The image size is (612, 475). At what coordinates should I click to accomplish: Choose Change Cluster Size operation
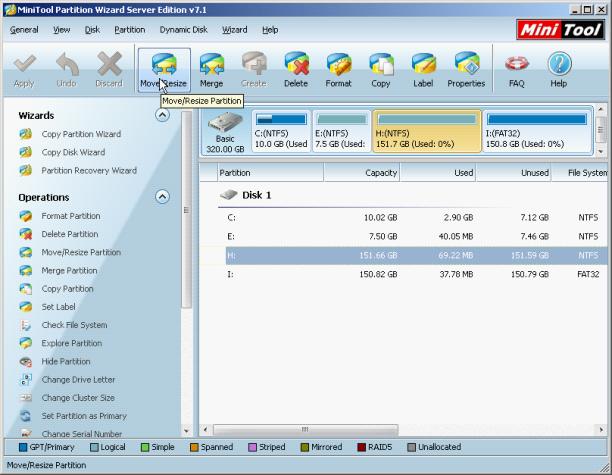78,398
